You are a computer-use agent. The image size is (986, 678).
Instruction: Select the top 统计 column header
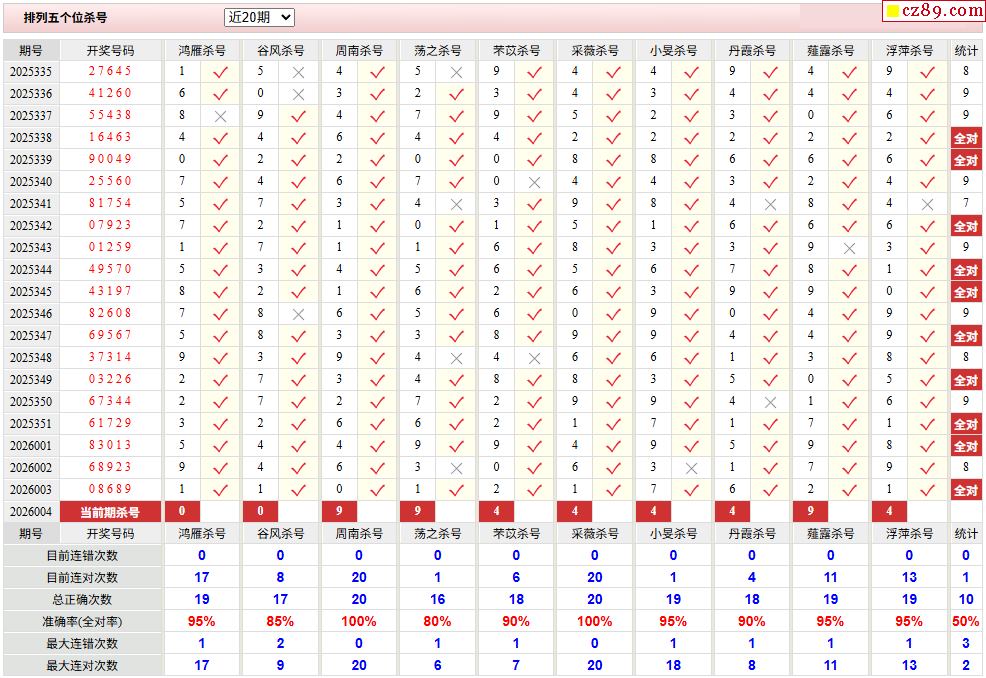[966, 50]
